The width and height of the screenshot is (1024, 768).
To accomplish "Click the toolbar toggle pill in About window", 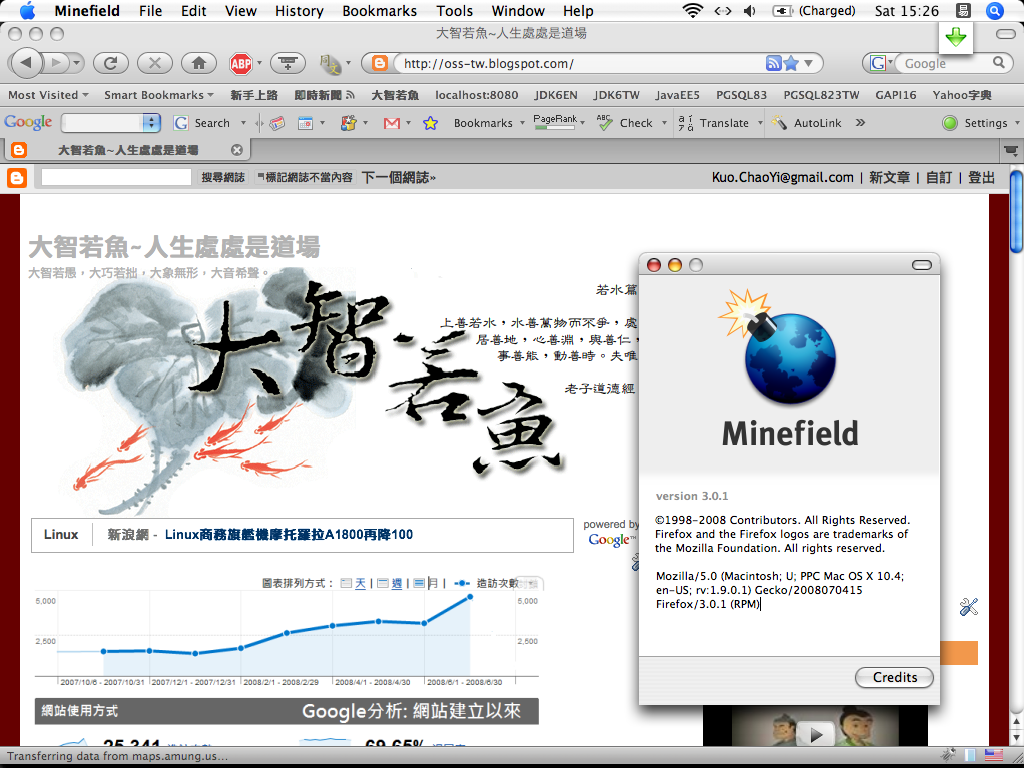I will pyautogui.click(x=921, y=264).
